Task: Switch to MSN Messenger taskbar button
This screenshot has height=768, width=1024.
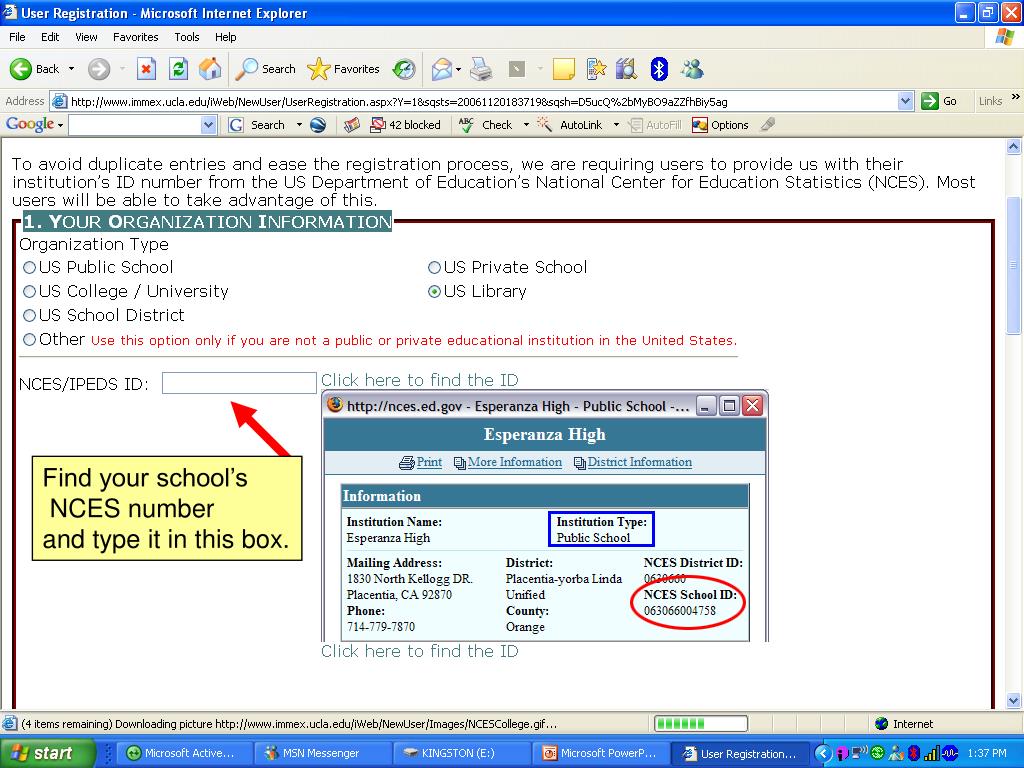Action: [x=321, y=753]
